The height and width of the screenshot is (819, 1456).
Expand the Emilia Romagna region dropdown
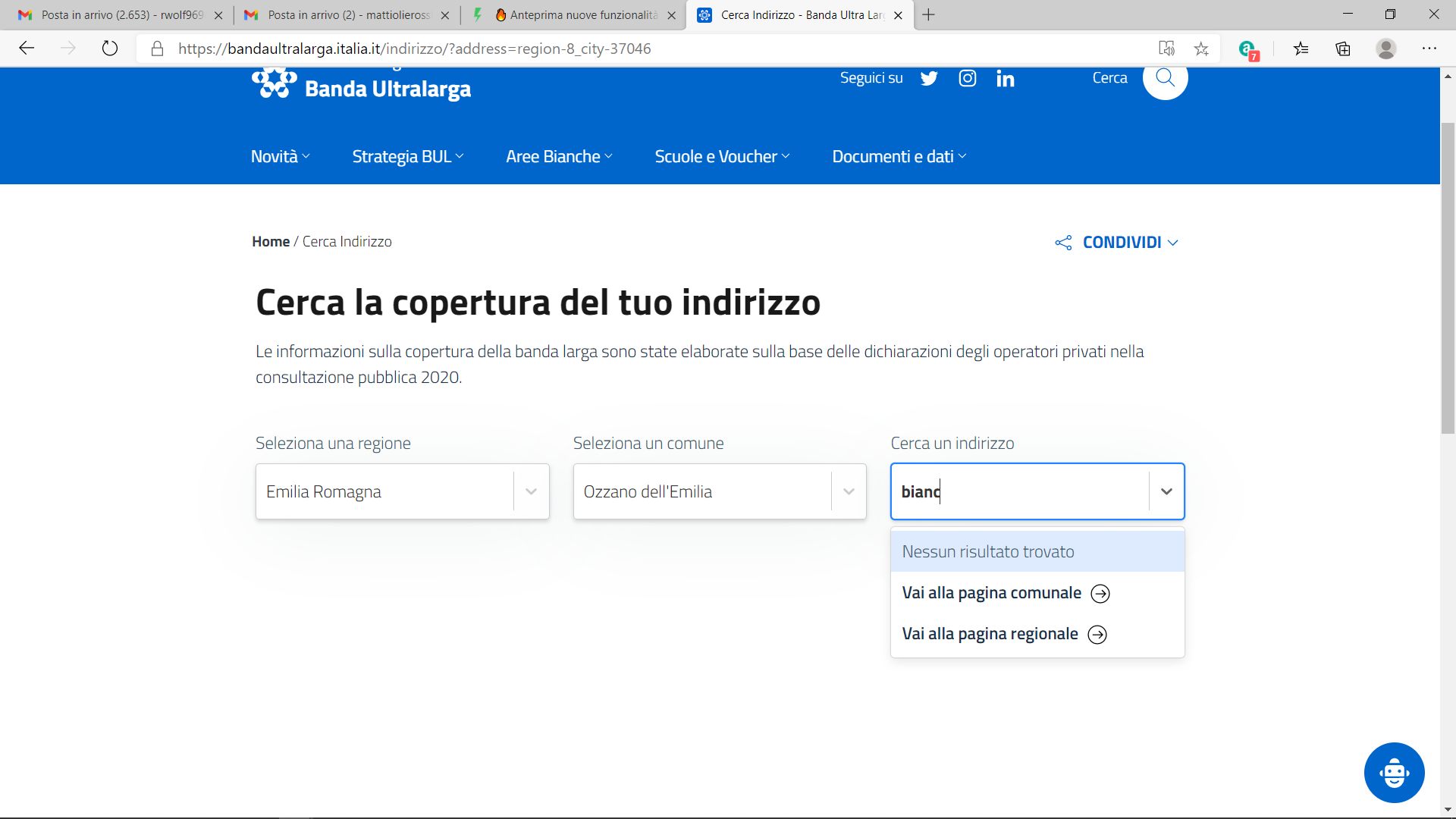pos(531,491)
